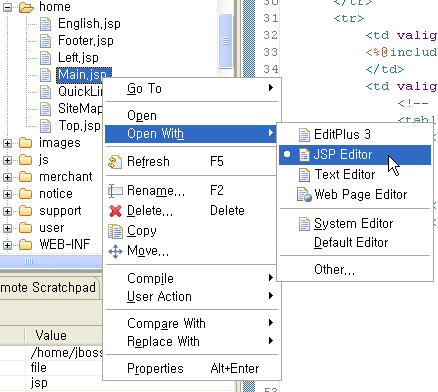
Task: Open file with Web Page Editor
Action: click(x=355, y=195)
